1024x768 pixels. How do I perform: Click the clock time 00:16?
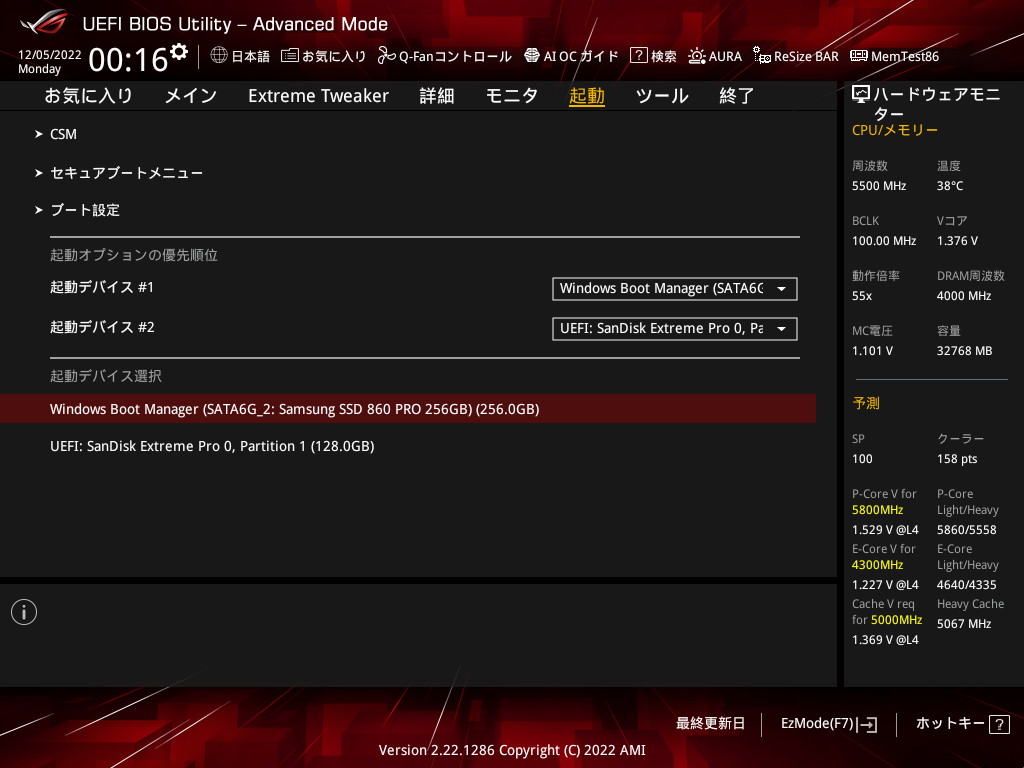pyautogui.click(x=128, y=60)
